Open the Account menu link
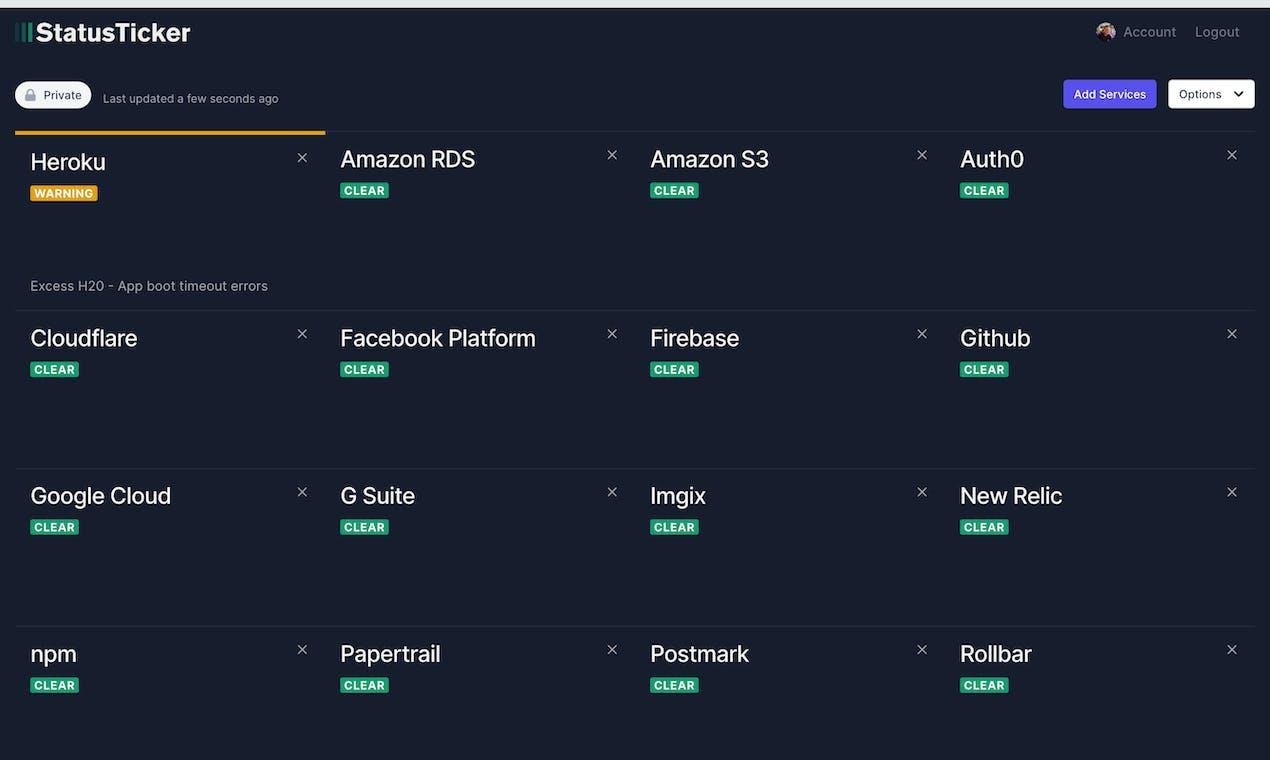 click(x=1149, y=32)
